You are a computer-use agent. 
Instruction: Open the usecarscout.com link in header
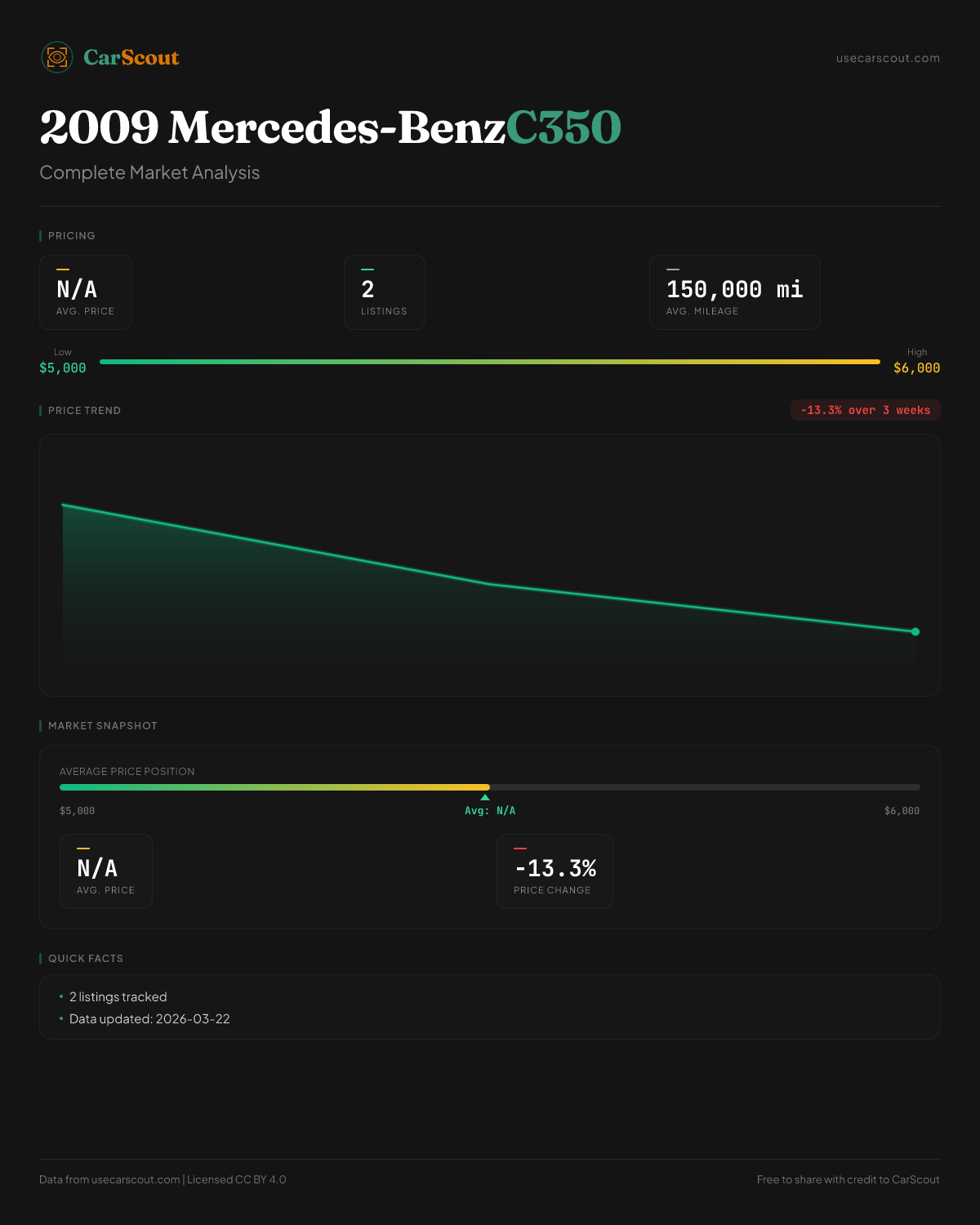click(888, 58)
